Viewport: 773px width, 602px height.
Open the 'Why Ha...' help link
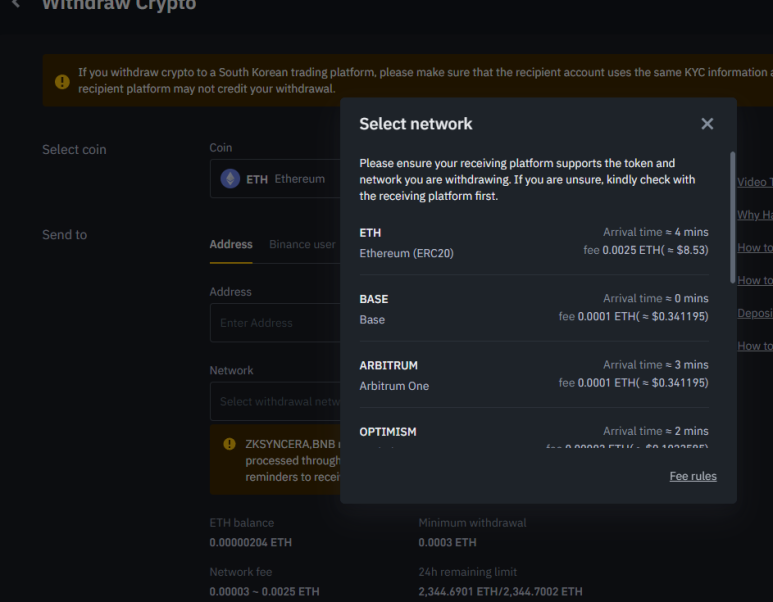[755, 215]
